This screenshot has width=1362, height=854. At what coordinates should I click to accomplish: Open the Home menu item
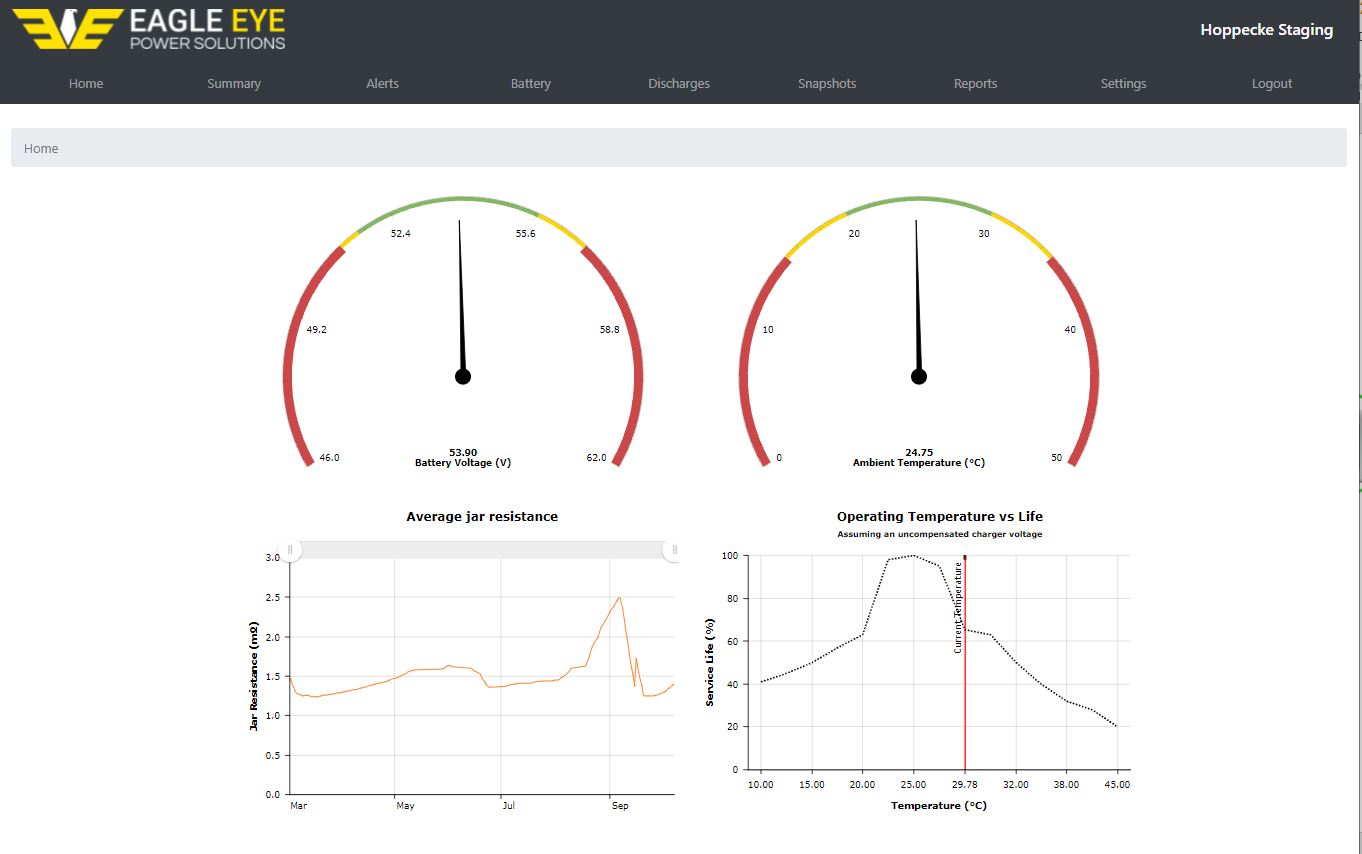pos(86,83)
